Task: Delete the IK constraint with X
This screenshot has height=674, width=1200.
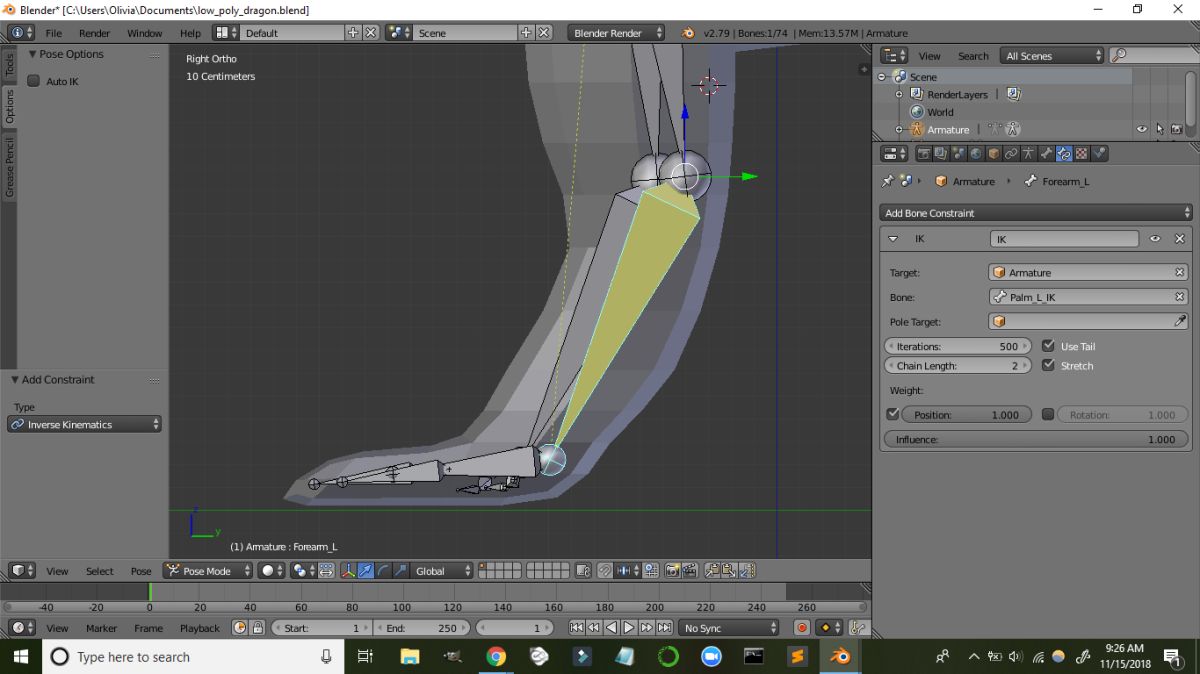Action: click(x=1179, y=239)
